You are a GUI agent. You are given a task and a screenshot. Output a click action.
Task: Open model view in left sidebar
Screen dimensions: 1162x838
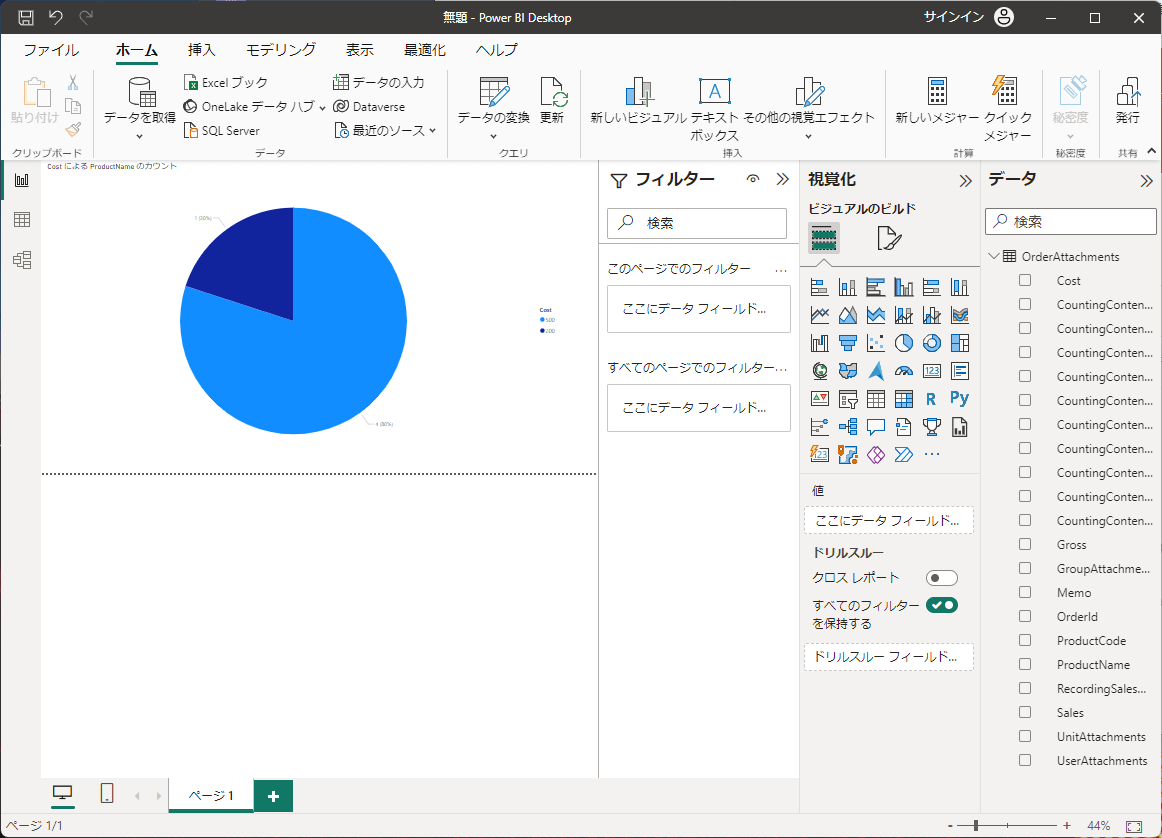(21, 260)
